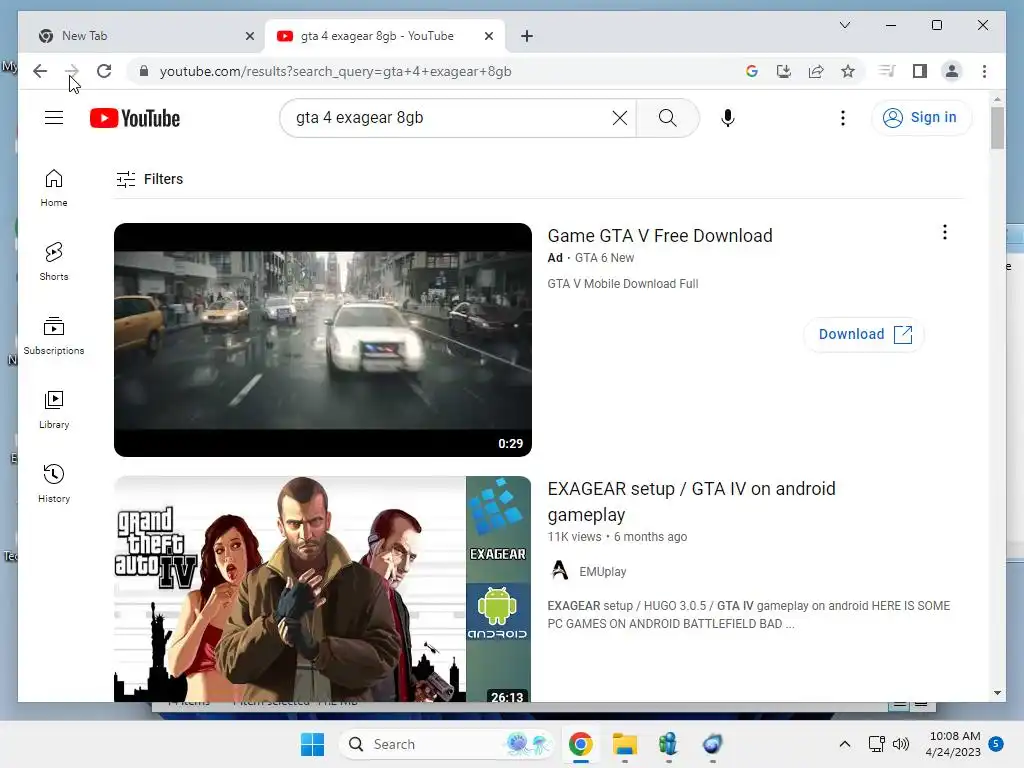Click the YouTube logo
Image resolution: width=1024 pixels, height=768 pixels.
[x=135, y=118]
